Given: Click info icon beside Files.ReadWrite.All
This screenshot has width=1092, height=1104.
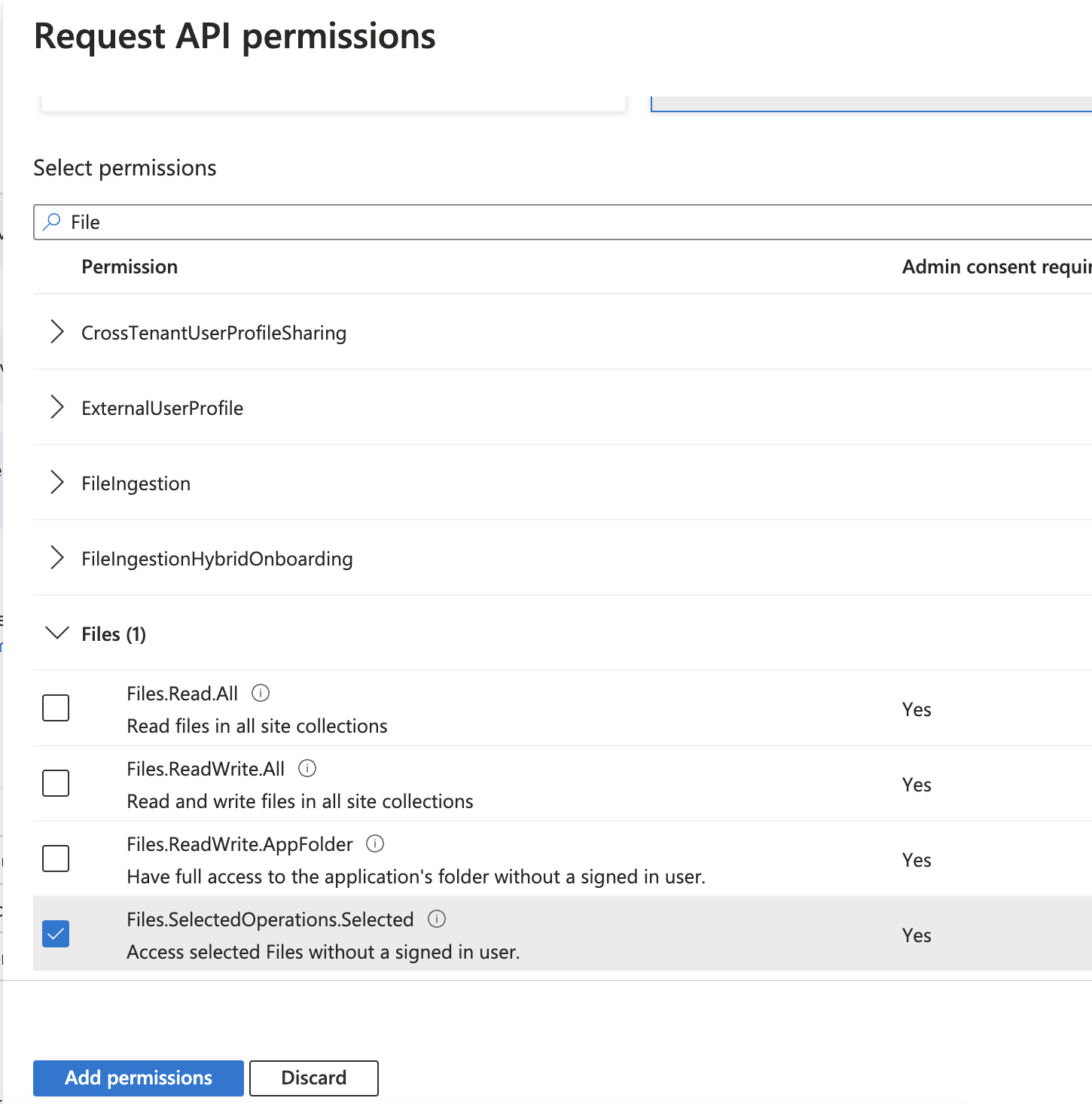Looking at the screenshot, I should click(x=307, y=768).
